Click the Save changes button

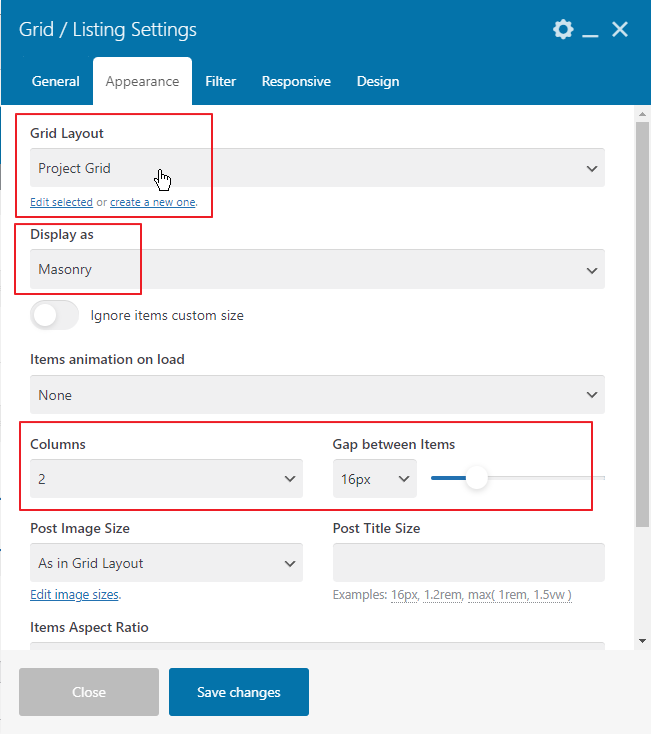pyautogui.click(x=239, y=692)
